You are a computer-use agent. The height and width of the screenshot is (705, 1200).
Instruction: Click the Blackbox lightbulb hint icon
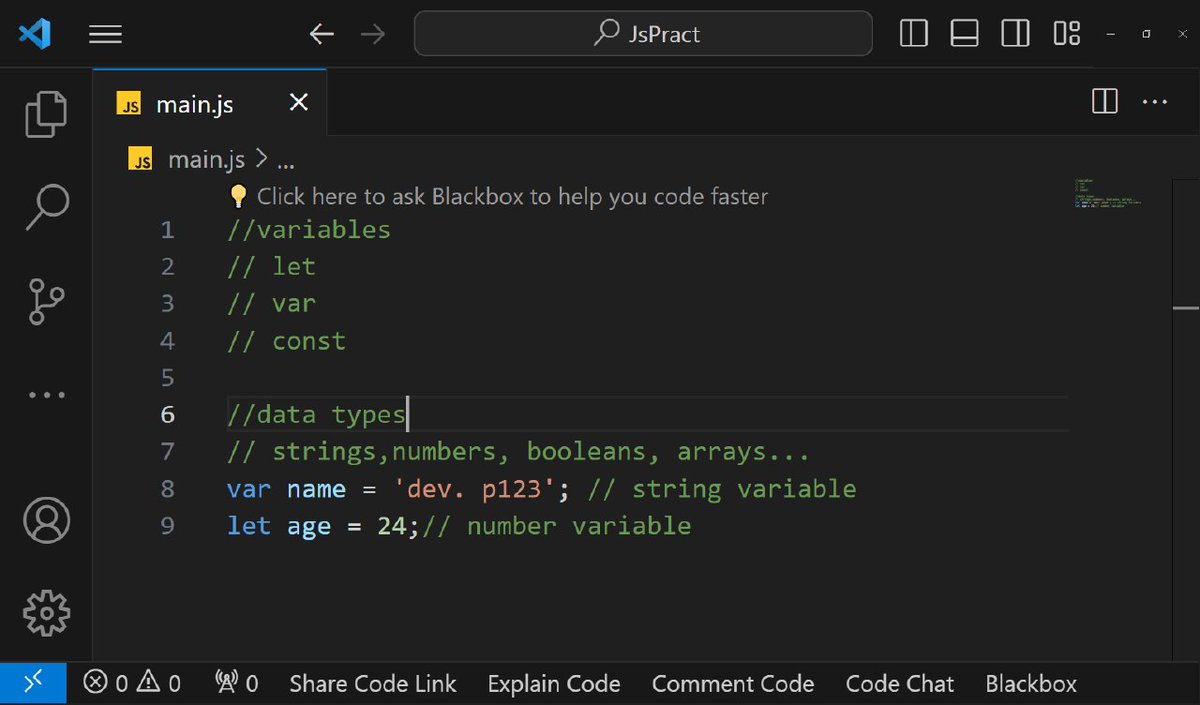tap(238, 195)
